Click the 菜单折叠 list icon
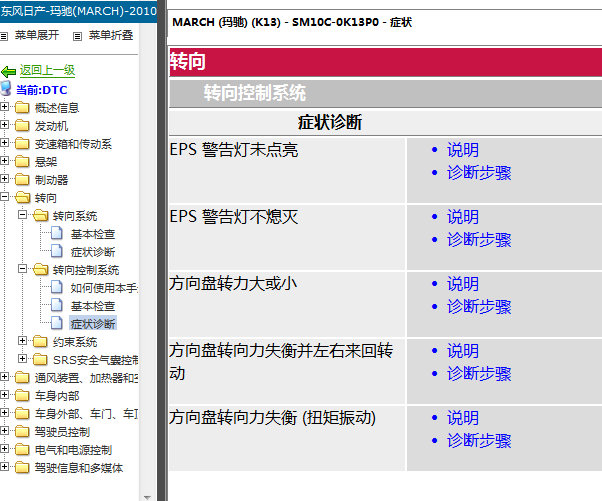Image resolution: width=602 pixels, height=501 pixels. point(78,36)
